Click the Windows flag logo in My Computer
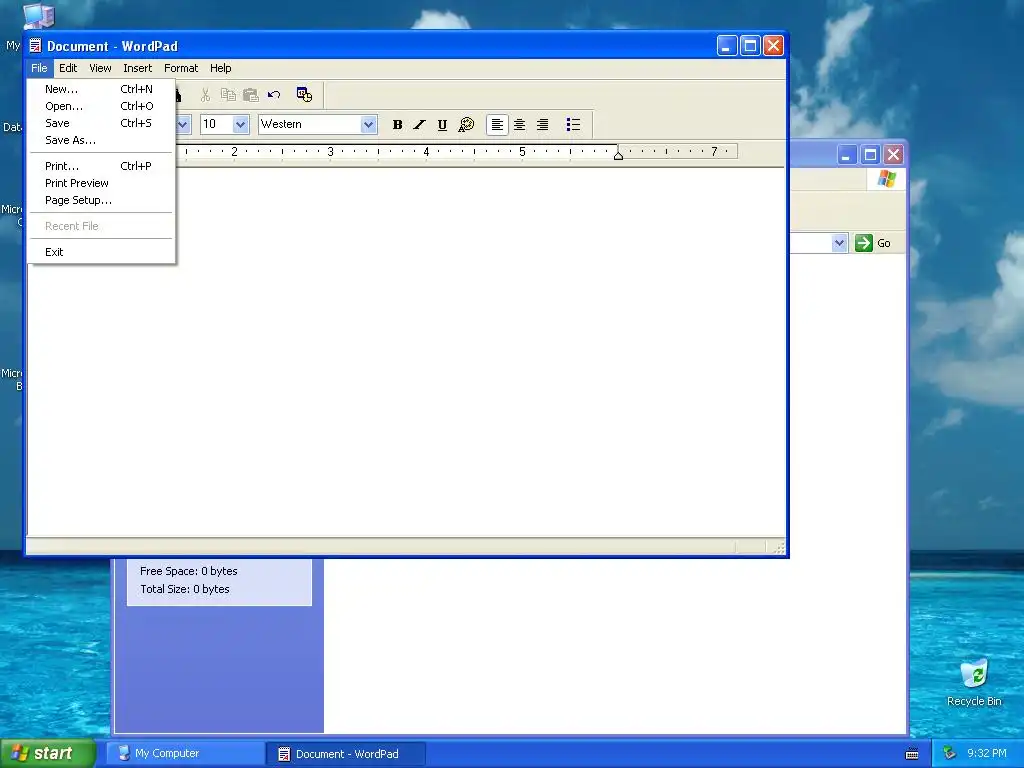 [x=887, y=178]
